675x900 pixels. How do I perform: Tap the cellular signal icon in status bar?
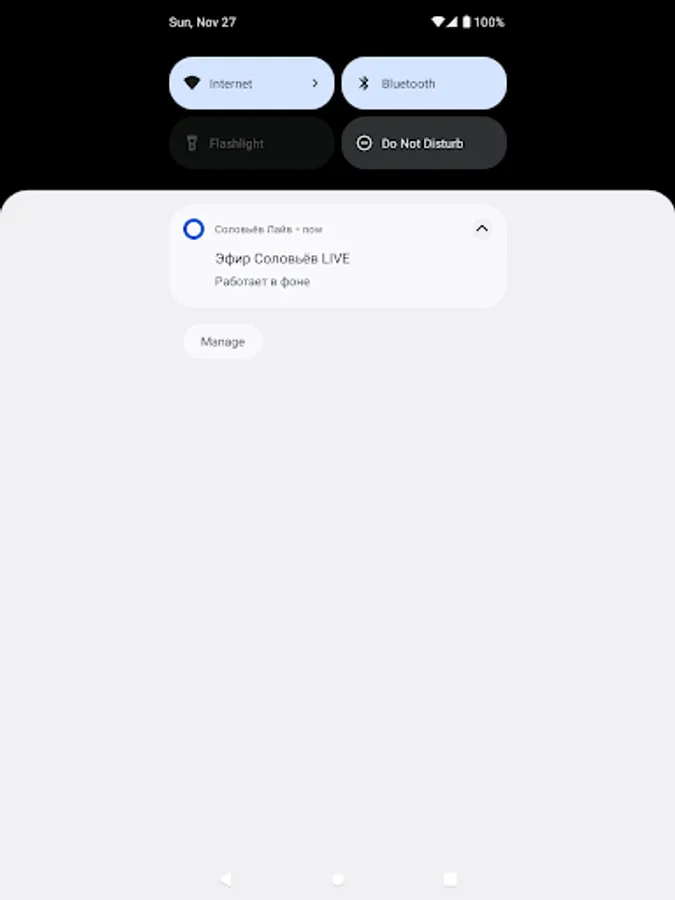tap(452, 22)
